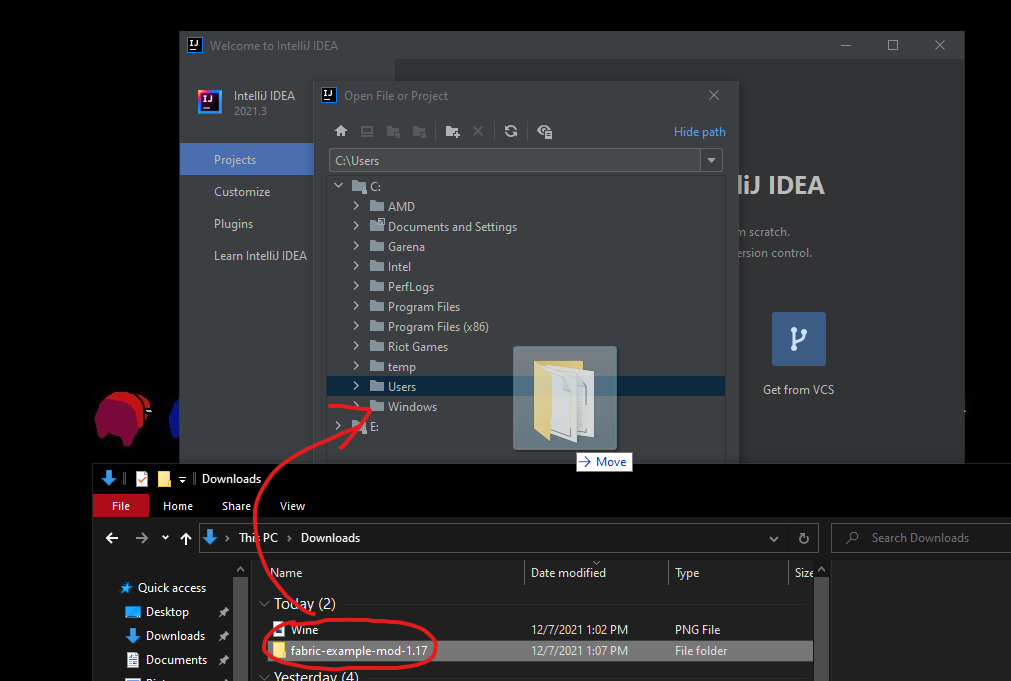Click the C:\Users path input field

[x=515, y=160]
